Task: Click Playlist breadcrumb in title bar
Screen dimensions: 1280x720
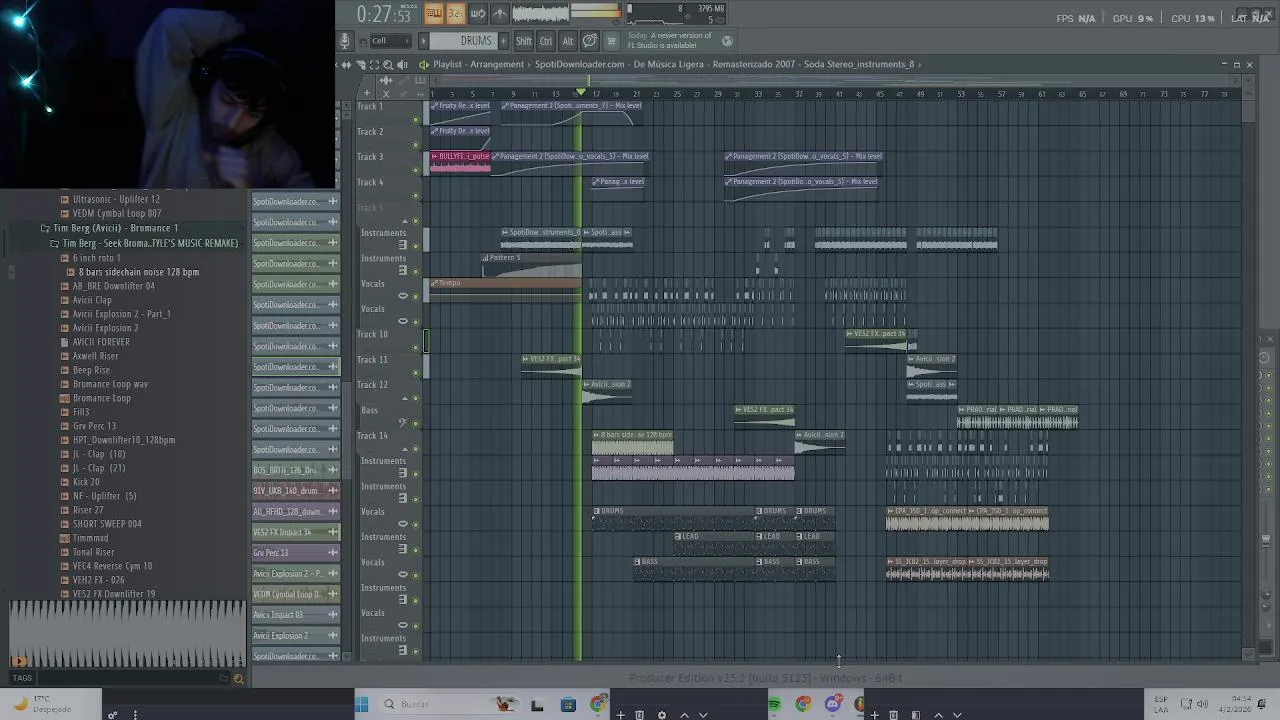Action: [x=447, y=64]
